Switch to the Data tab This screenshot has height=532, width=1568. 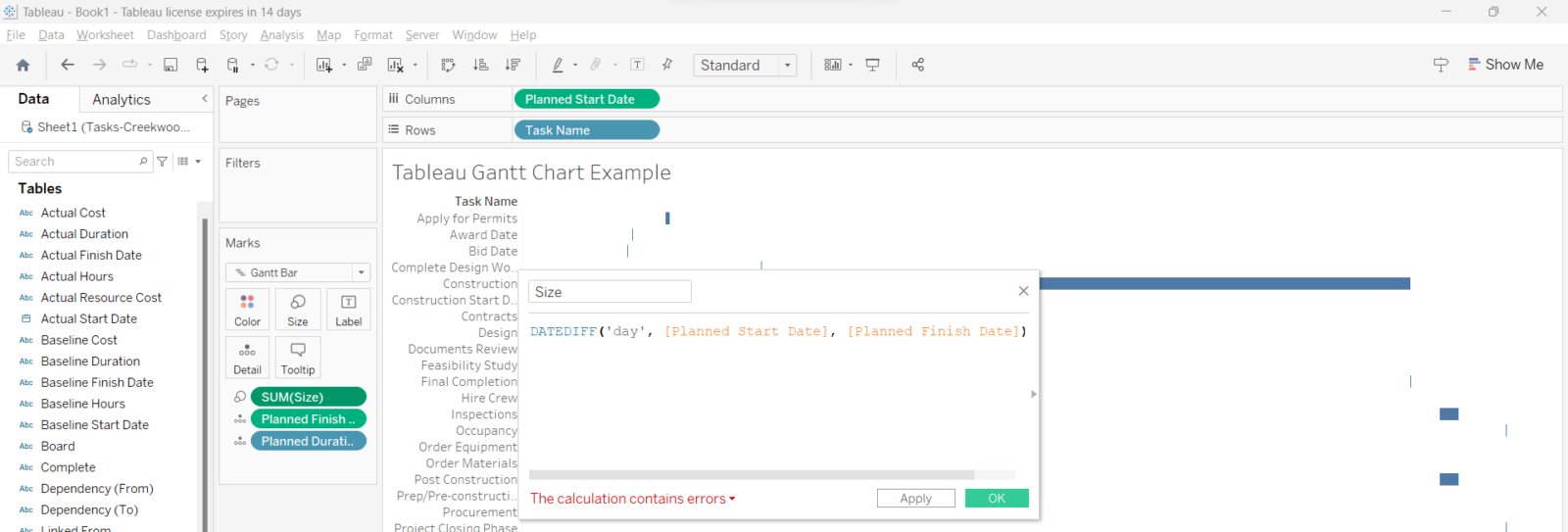[33, 99]
